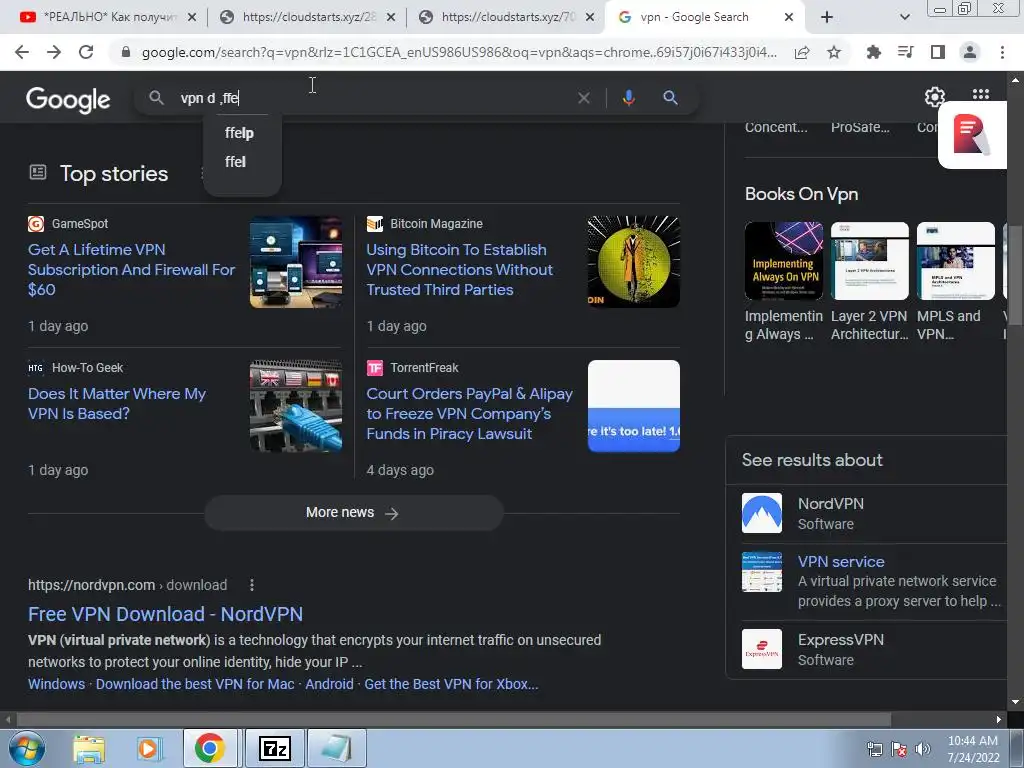1024x768 pixels.
Task: Open 'Download the best VPN for Mac' sitelink
Action: click(x=195, y=684)
